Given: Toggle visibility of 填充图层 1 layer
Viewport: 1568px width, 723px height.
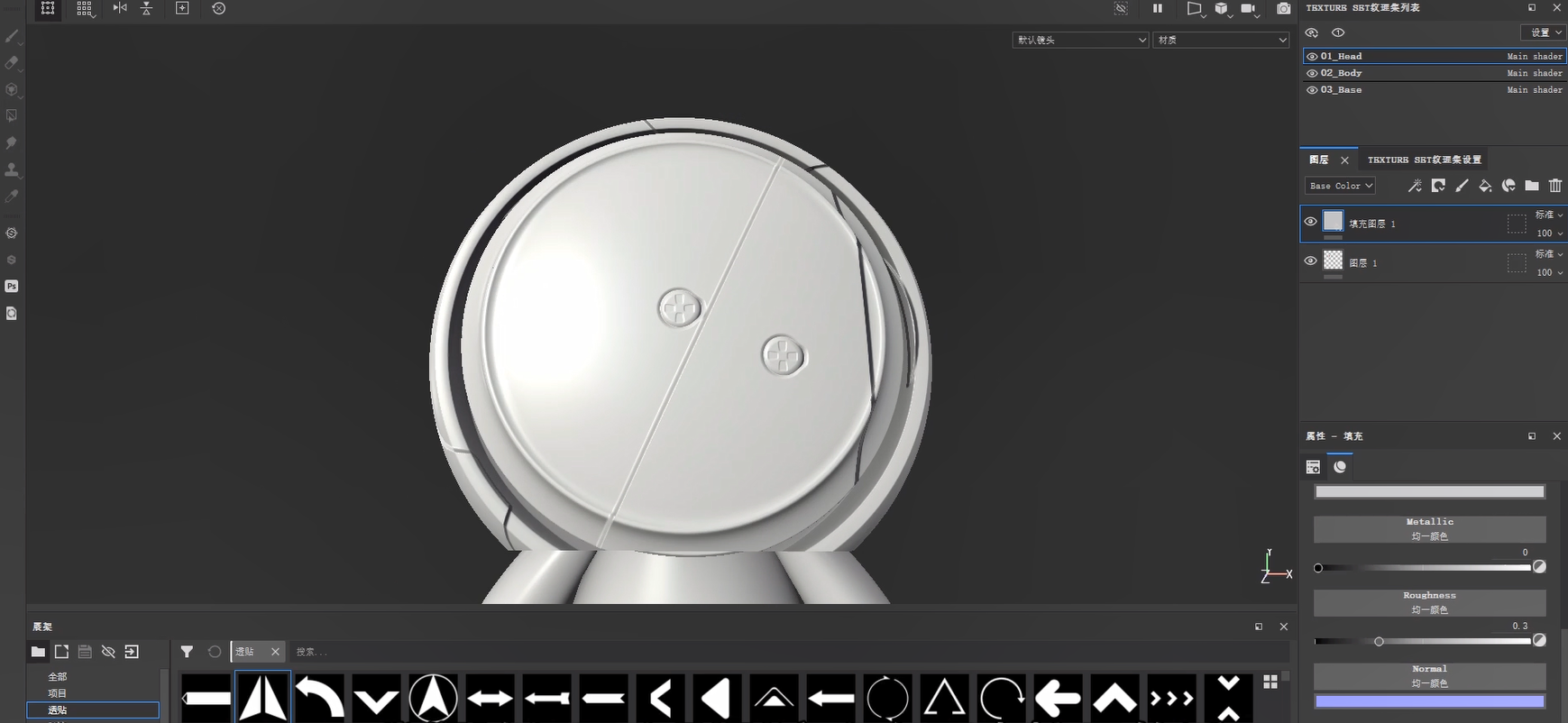Looking at the screenshot, I should 1311,222.
